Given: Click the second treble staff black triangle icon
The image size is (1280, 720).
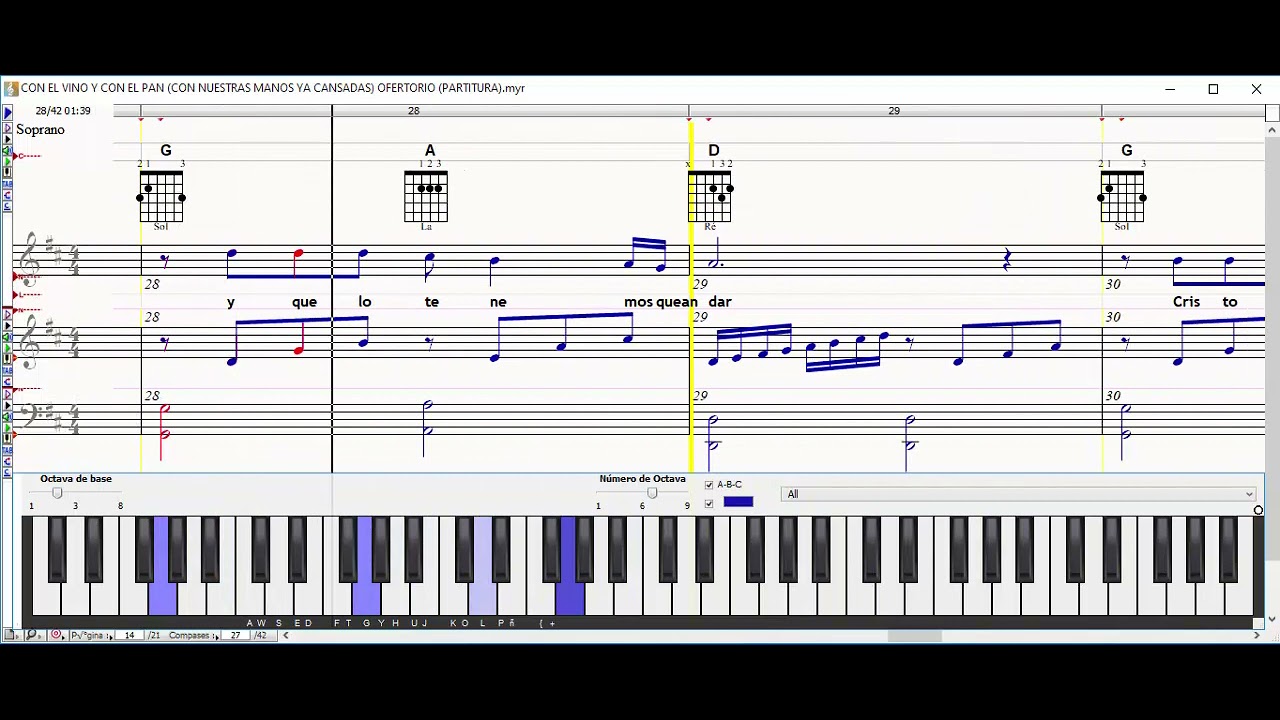Looking at the screenshot, I should tap(8, 325).
